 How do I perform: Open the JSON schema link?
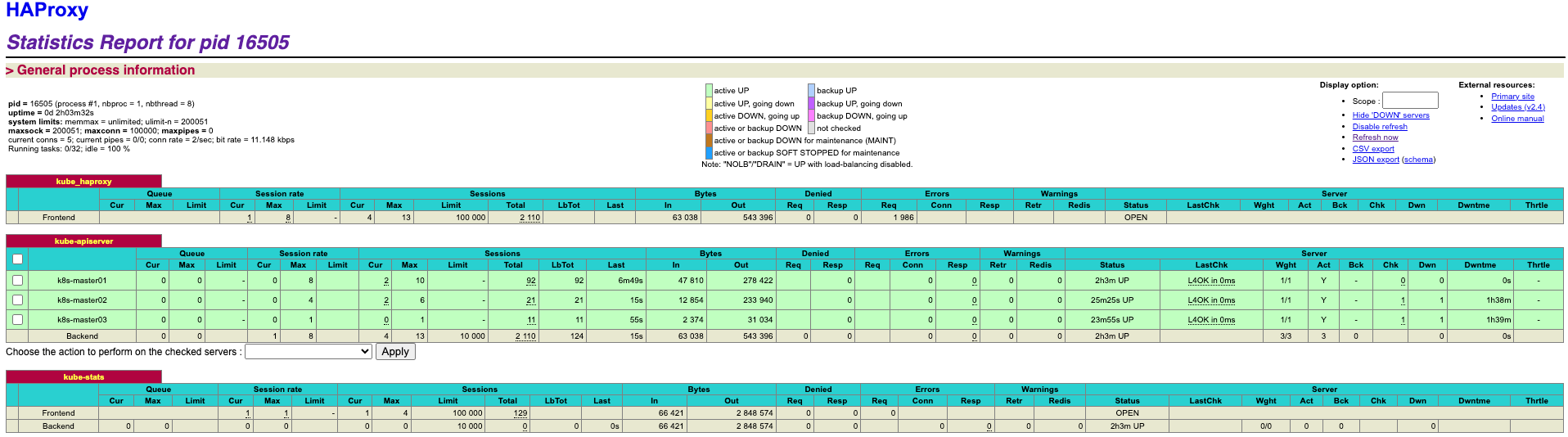(x=1418, y=160)
